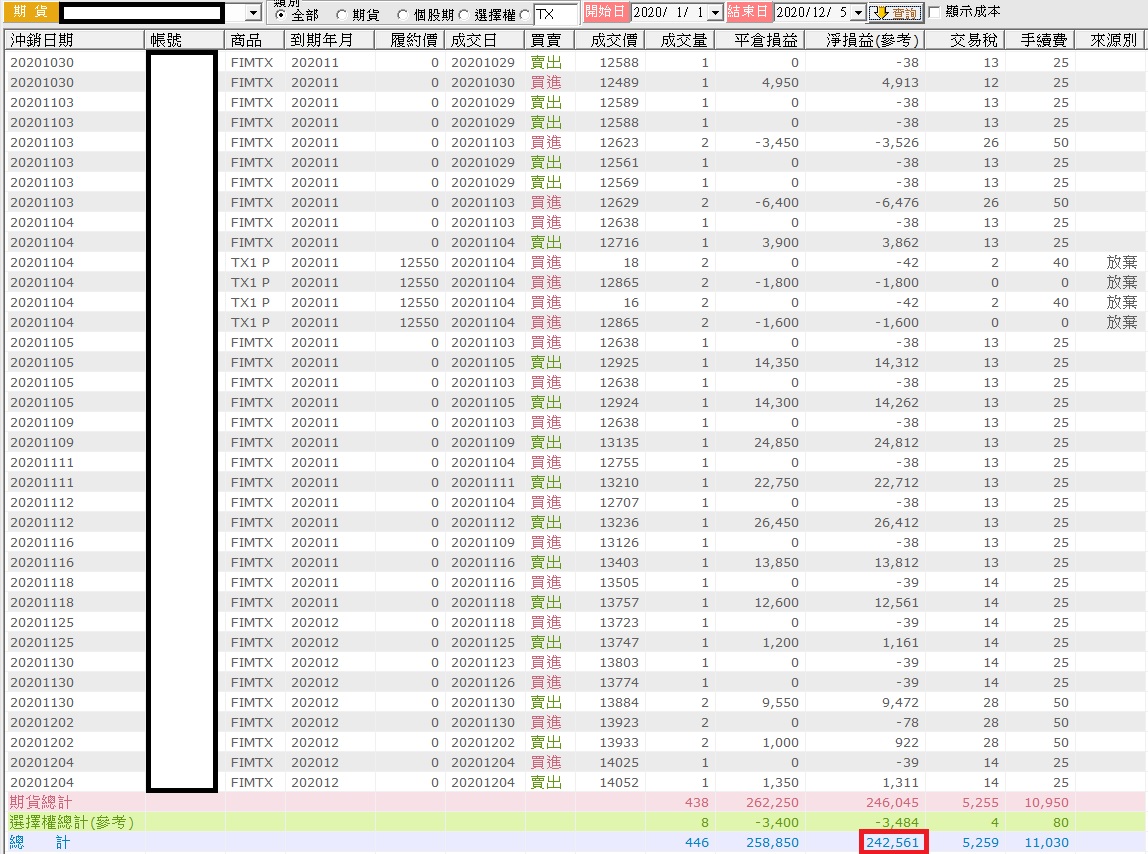Select the 期貨 radio button
Viewport: 1148px width, 854px height.
[342, 15]
